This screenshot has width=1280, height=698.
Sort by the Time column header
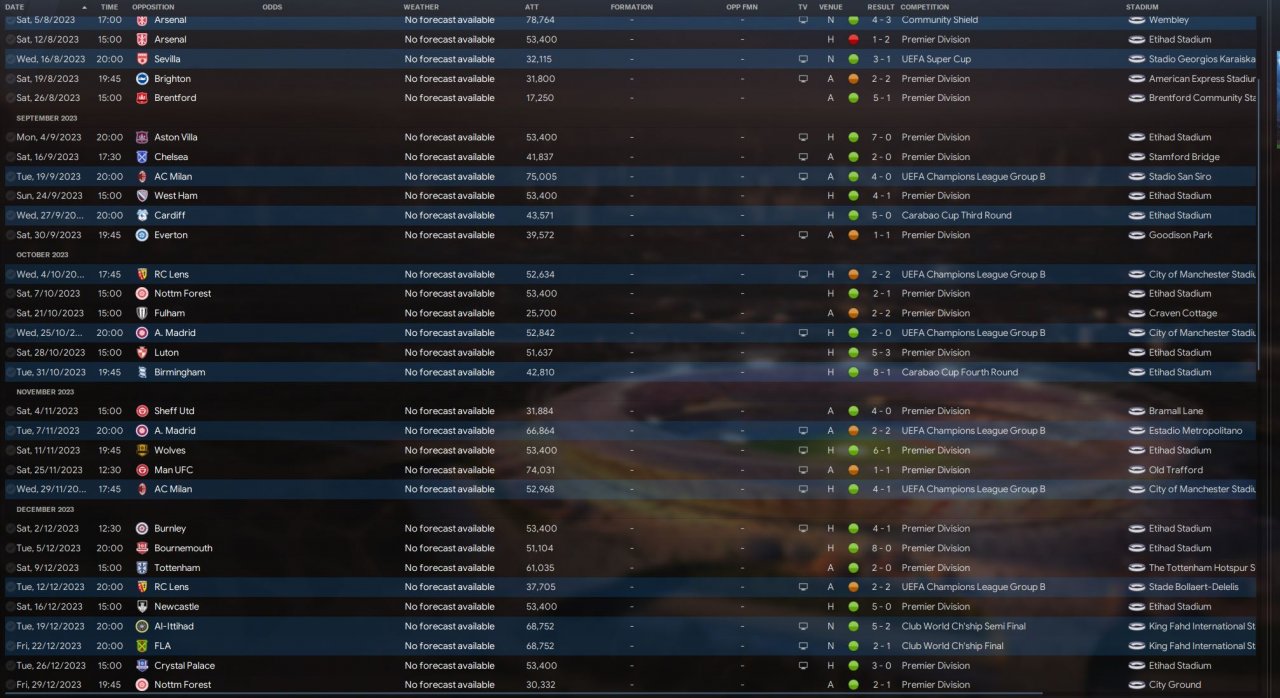pyautogui.click(x=108, y=7)
